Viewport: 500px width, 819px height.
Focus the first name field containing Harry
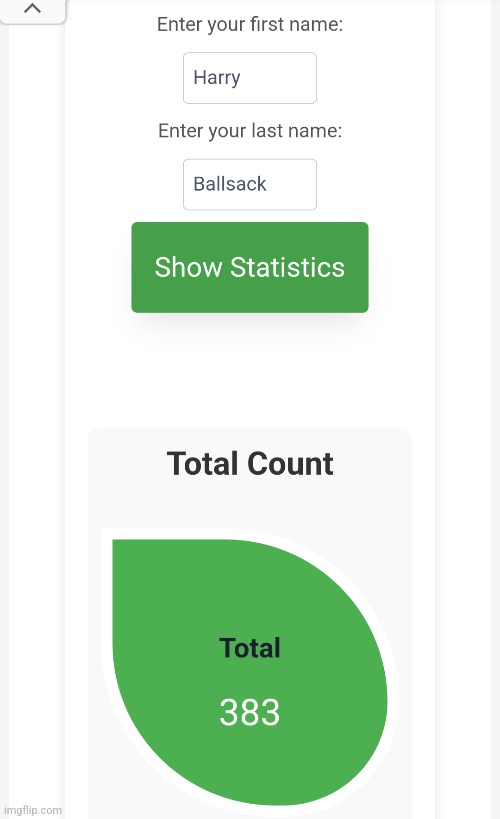click(x=250, y=78)
